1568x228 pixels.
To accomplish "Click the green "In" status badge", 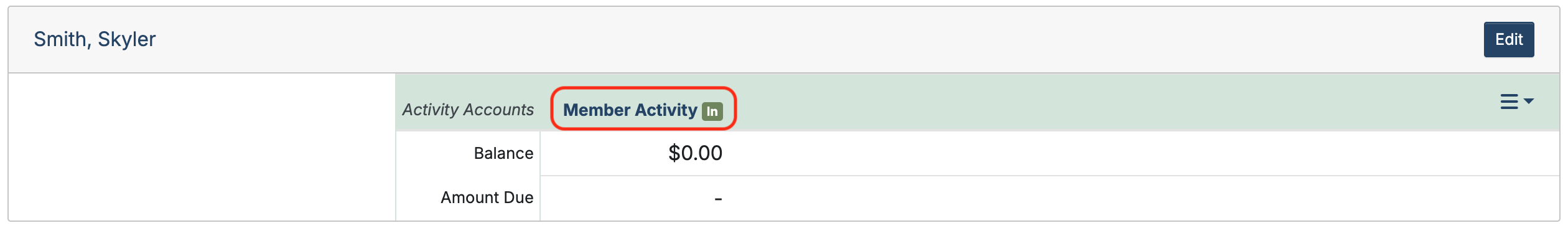I will [x=712, y=112].
